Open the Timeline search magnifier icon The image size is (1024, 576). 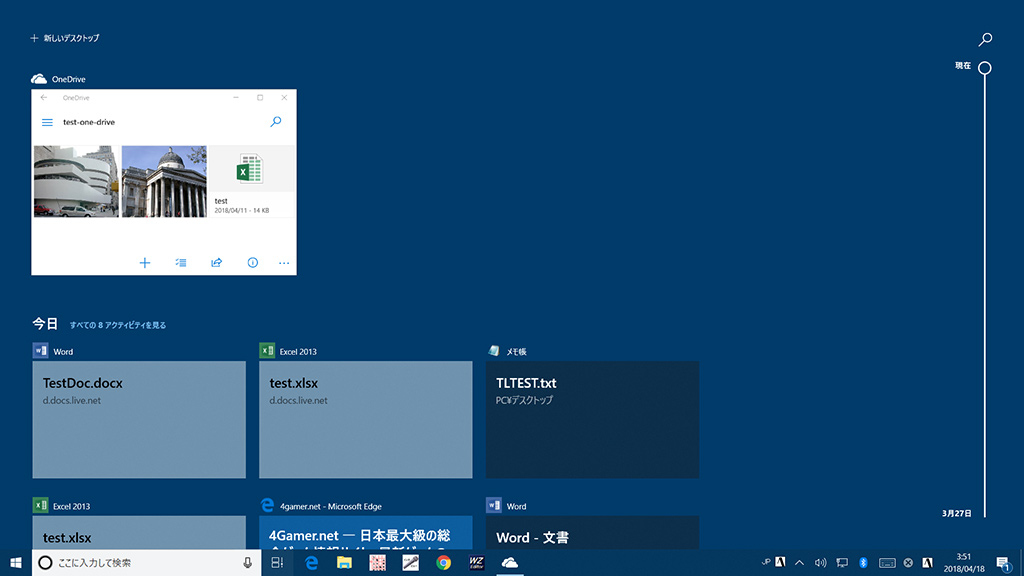click(985, 40)
